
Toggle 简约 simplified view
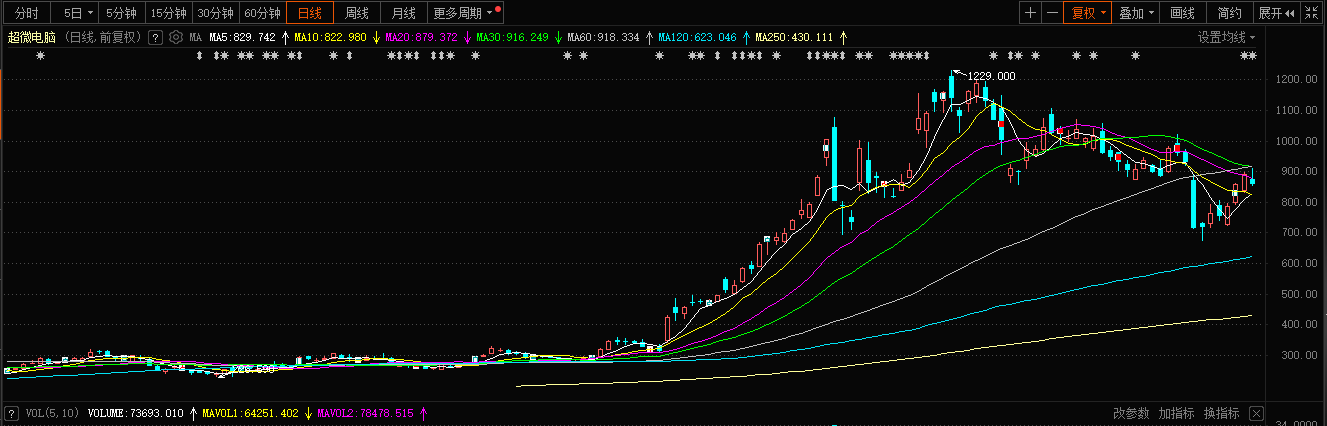tap(1229, 13)
